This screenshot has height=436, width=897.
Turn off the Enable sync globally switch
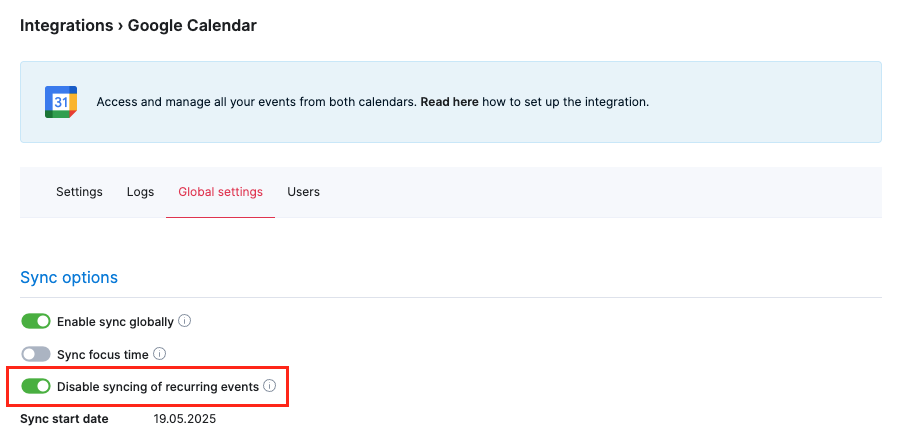(36, 322)
